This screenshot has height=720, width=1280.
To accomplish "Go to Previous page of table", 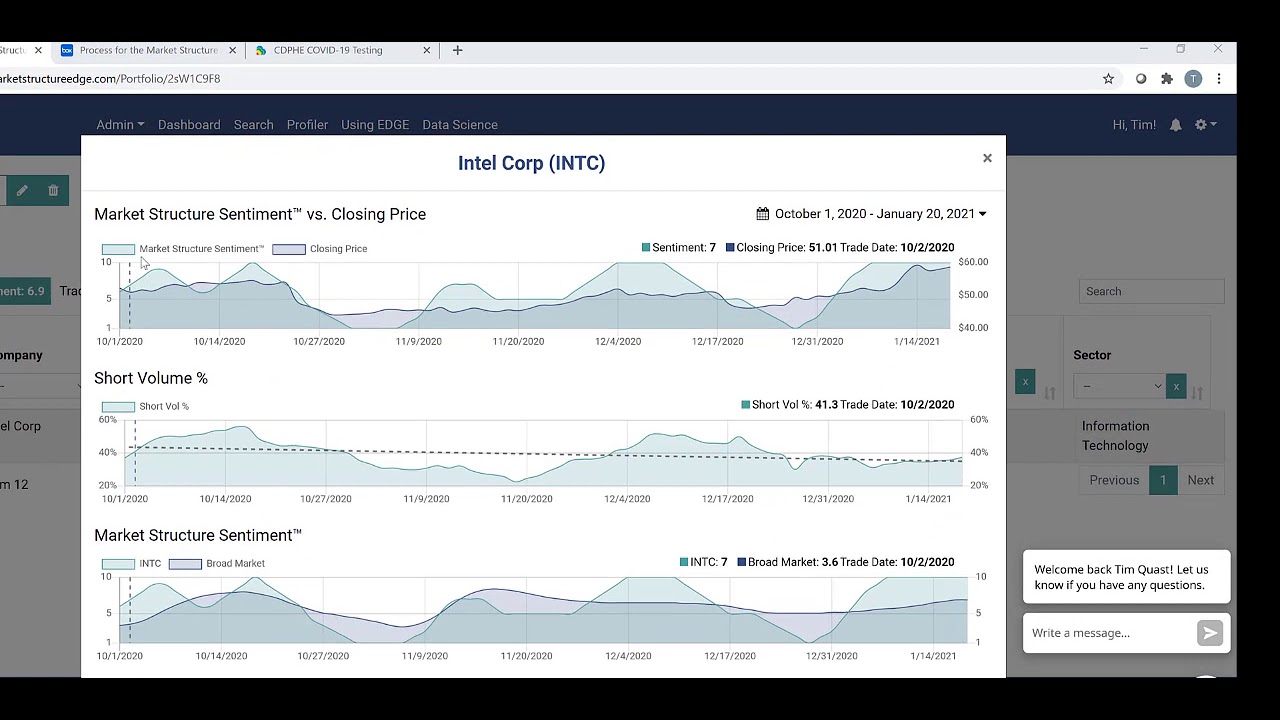I will (x=1114, y=480).
